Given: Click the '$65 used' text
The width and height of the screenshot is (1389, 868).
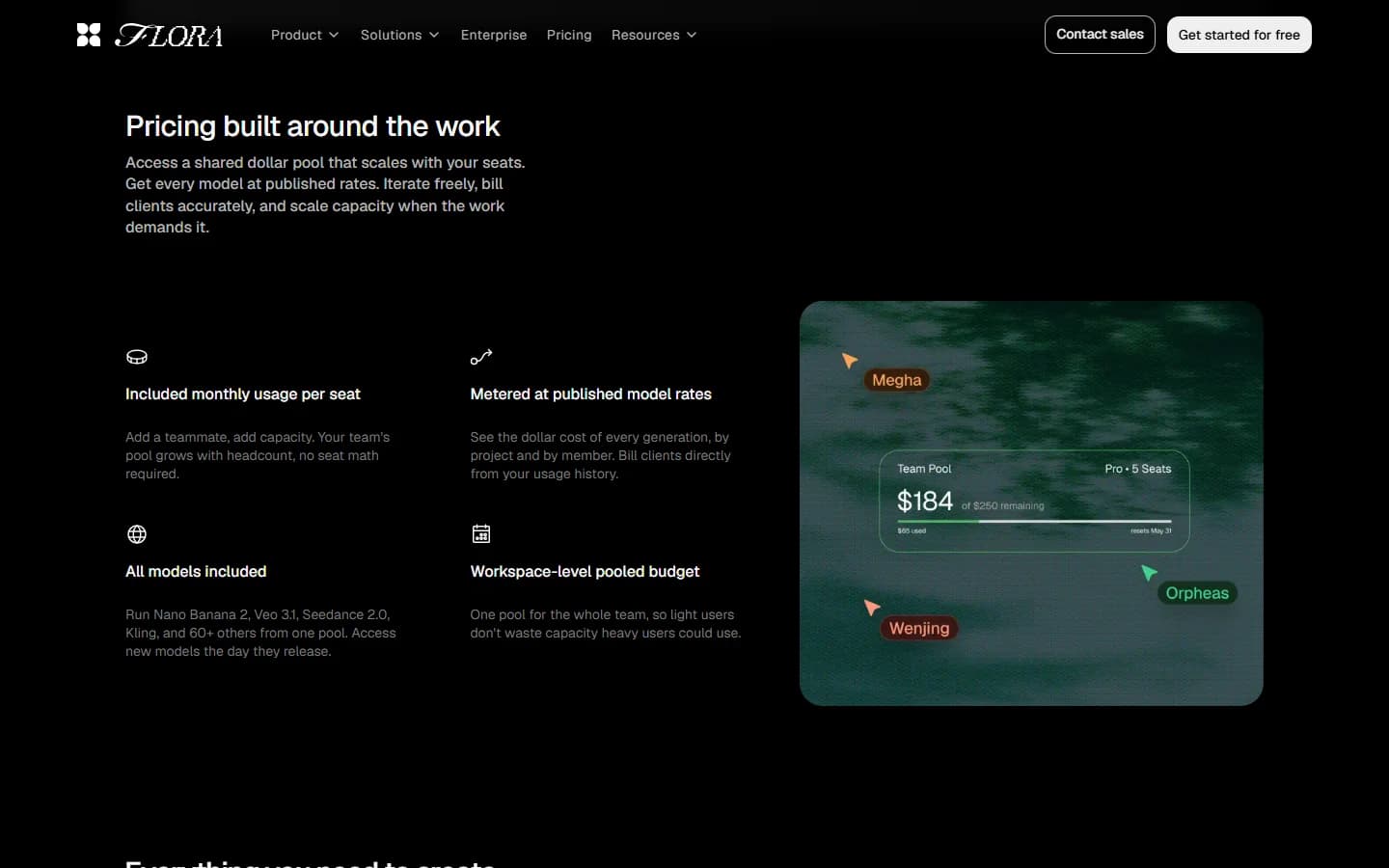Looking at the screenshot, I should point(912,531).
